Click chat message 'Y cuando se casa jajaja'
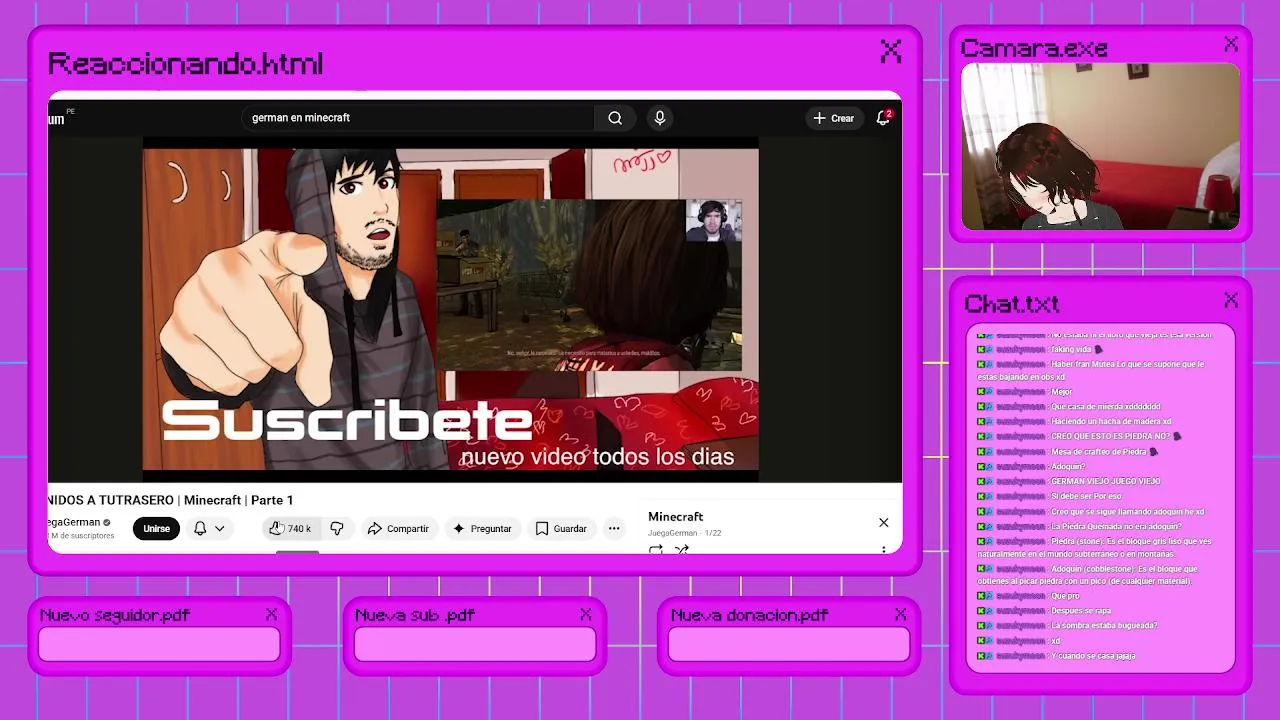Screen dimensions: 1280x720 (1093, 656)
